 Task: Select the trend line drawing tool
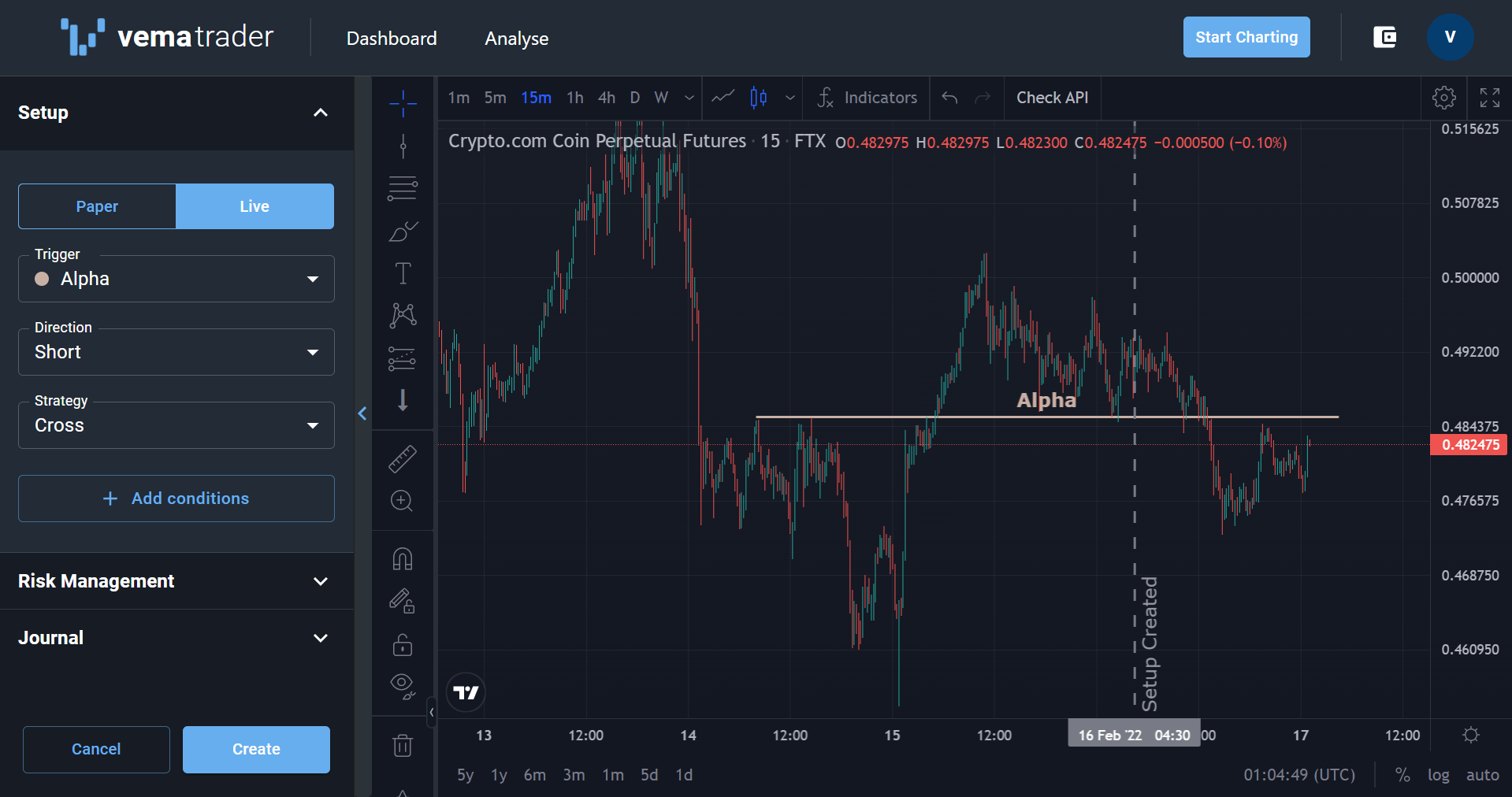pos(403,146)
